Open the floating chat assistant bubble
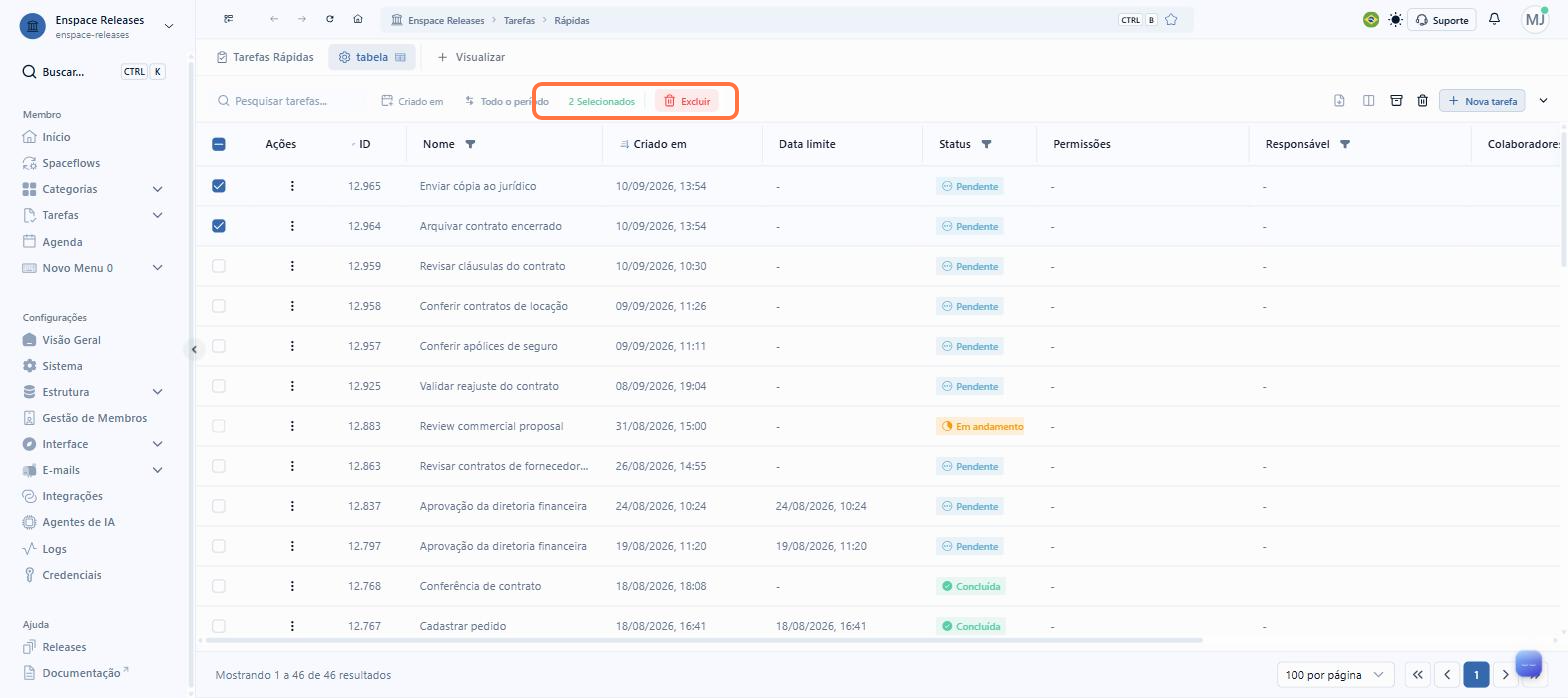1568x698 pixels. point(1529,664)
